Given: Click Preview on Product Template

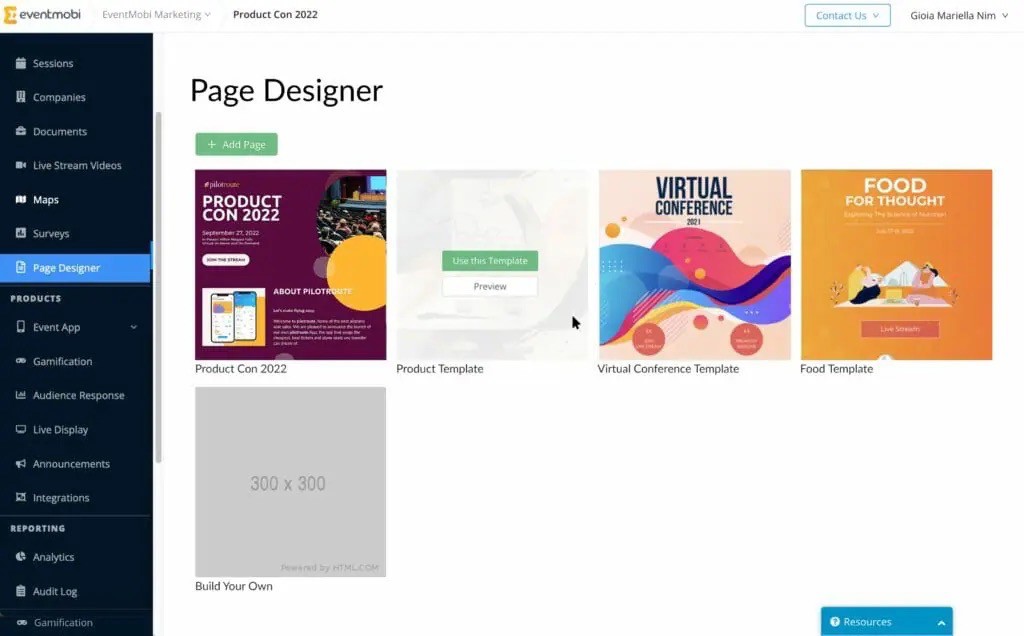Looking at the screenshot, I should tap(490, 286).
